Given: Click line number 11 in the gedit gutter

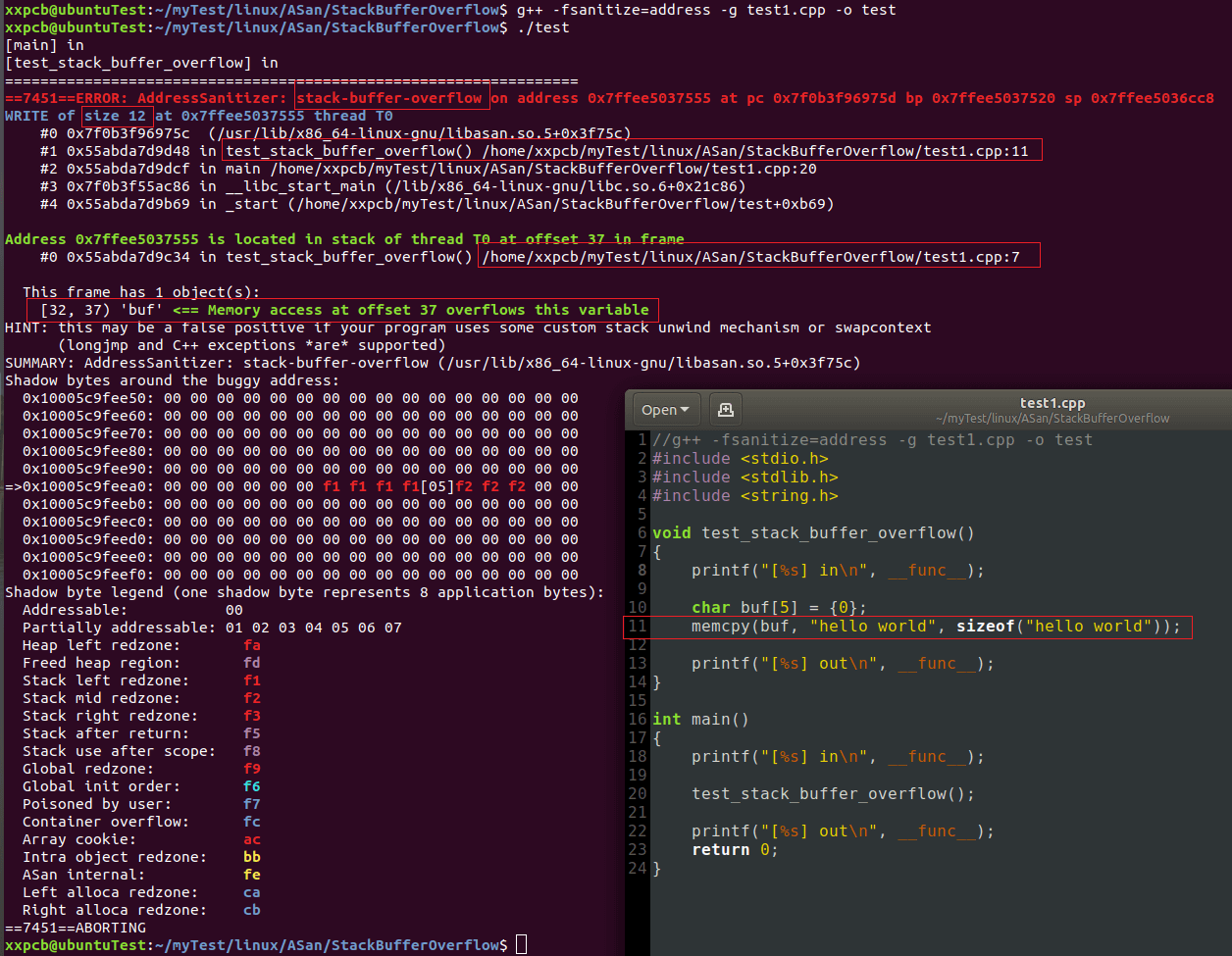Looking at the screenshot, I should pyautogui.click(x=638, y=627).
